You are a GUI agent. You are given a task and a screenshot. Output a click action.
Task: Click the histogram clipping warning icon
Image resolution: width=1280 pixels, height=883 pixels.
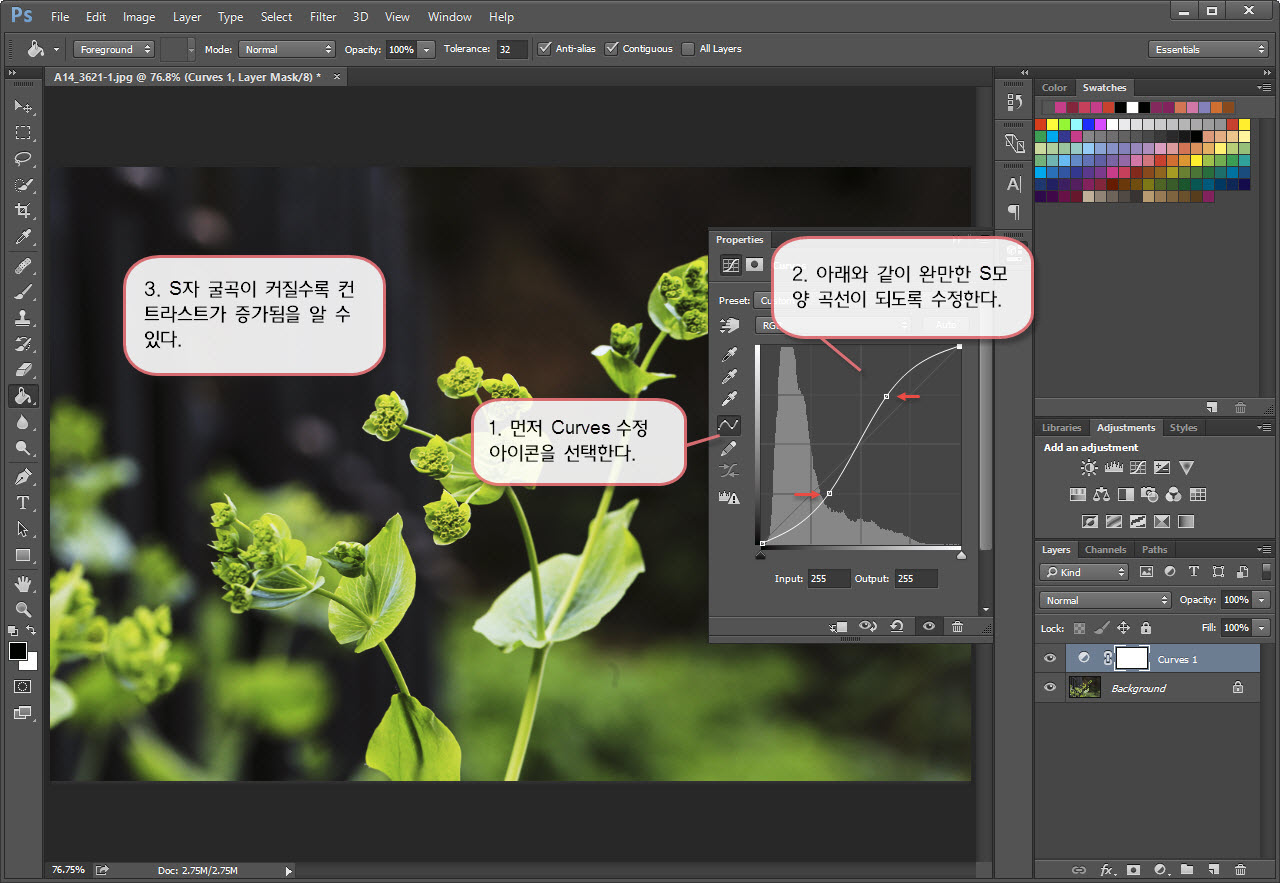pos(729,497)
